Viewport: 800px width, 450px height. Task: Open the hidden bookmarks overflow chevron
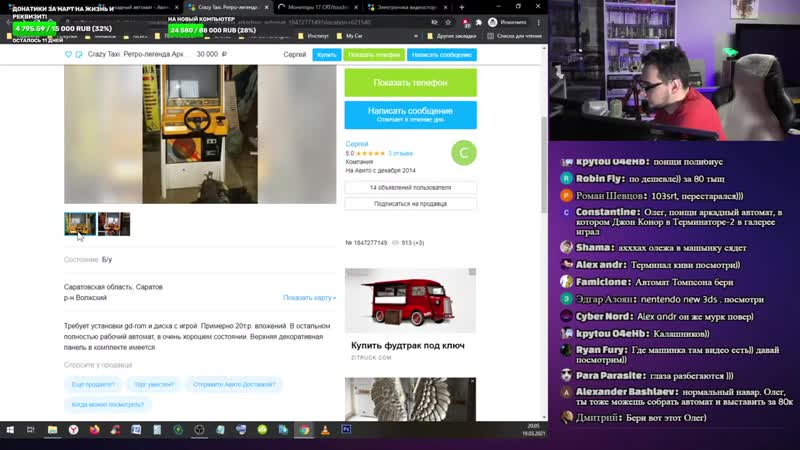[416, 36]
